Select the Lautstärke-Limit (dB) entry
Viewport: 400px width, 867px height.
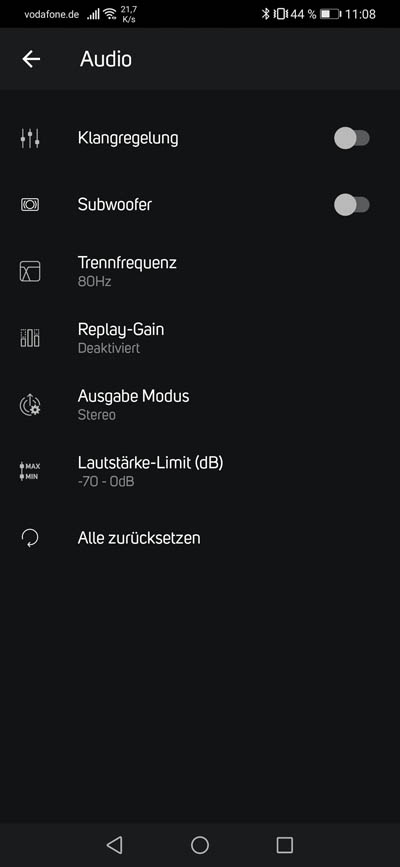(200, 471)
